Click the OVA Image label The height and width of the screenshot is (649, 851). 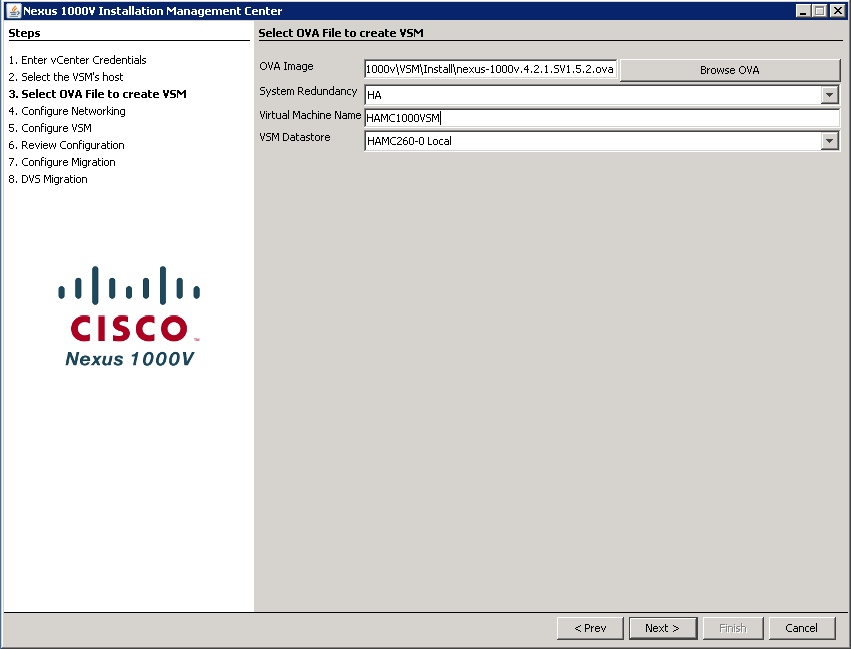coord(287,66)
